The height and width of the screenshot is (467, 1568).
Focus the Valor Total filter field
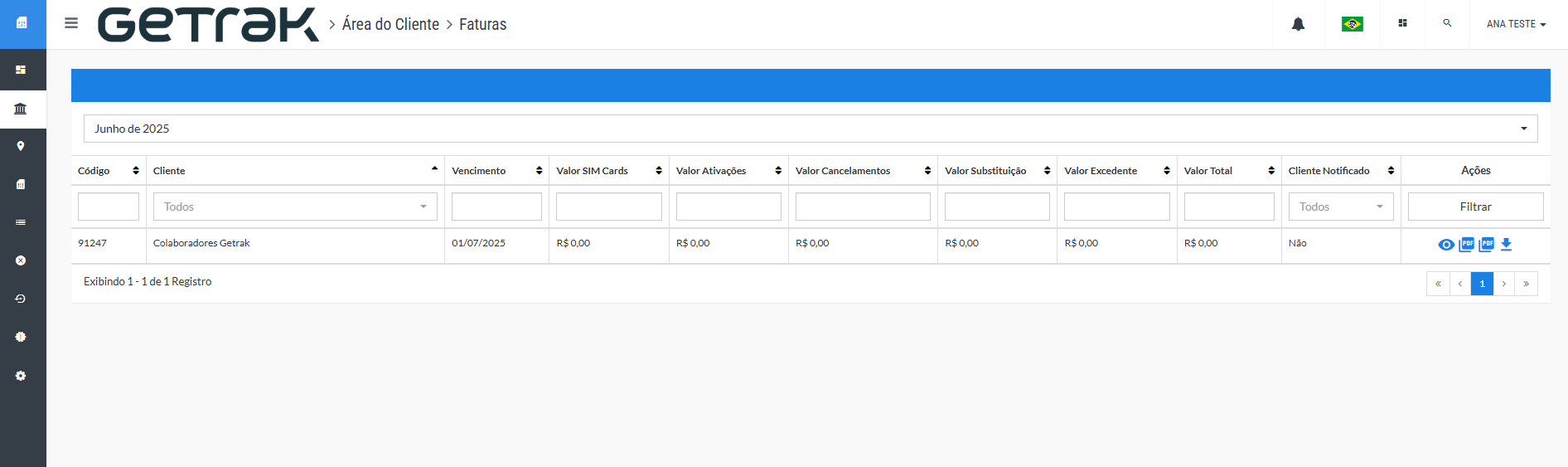1229,207
